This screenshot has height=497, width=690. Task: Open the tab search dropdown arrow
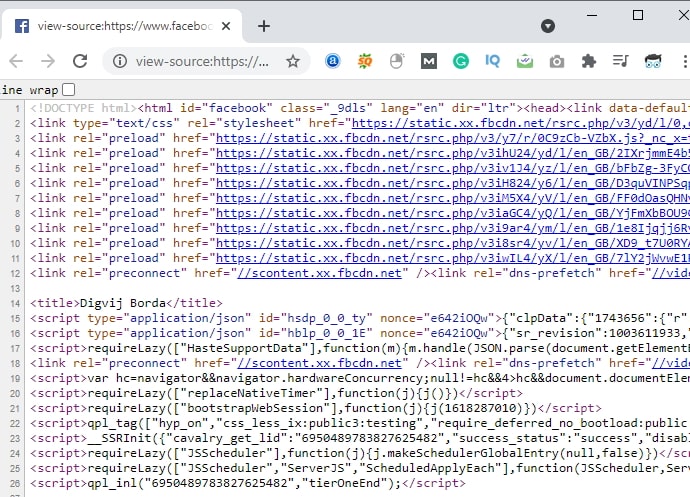point(548,26)
